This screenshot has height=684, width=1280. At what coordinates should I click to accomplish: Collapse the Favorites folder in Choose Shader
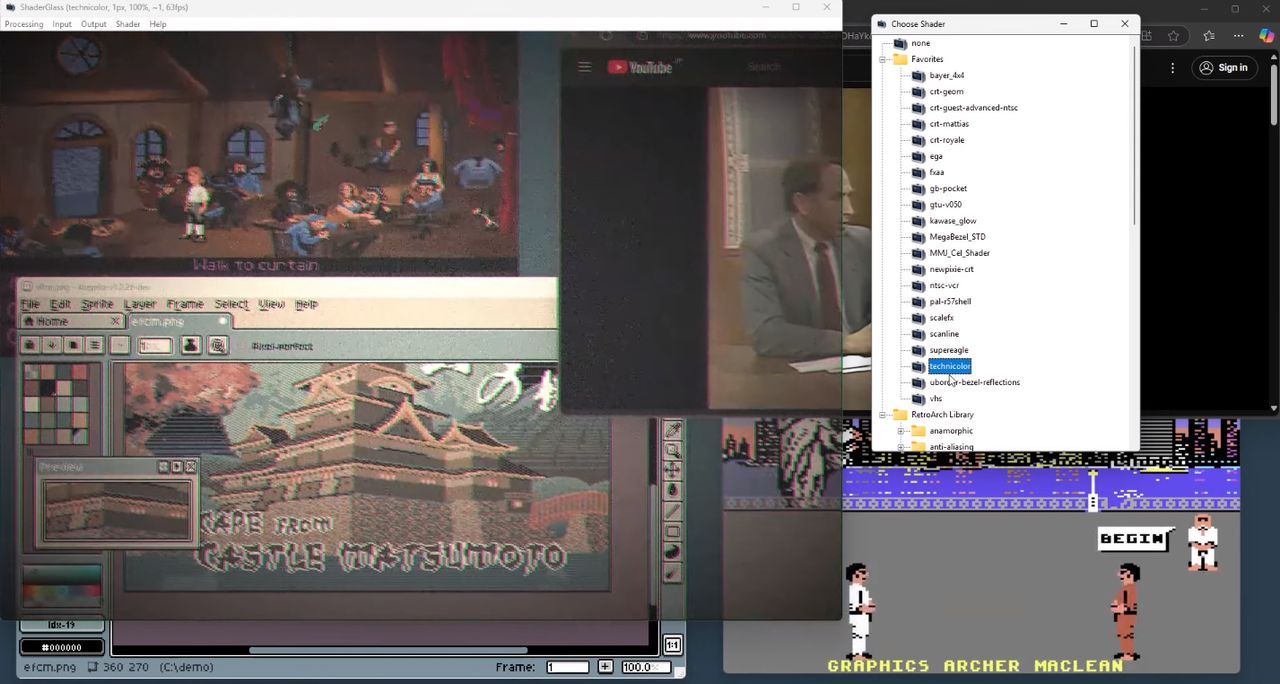tap(883, 60)
